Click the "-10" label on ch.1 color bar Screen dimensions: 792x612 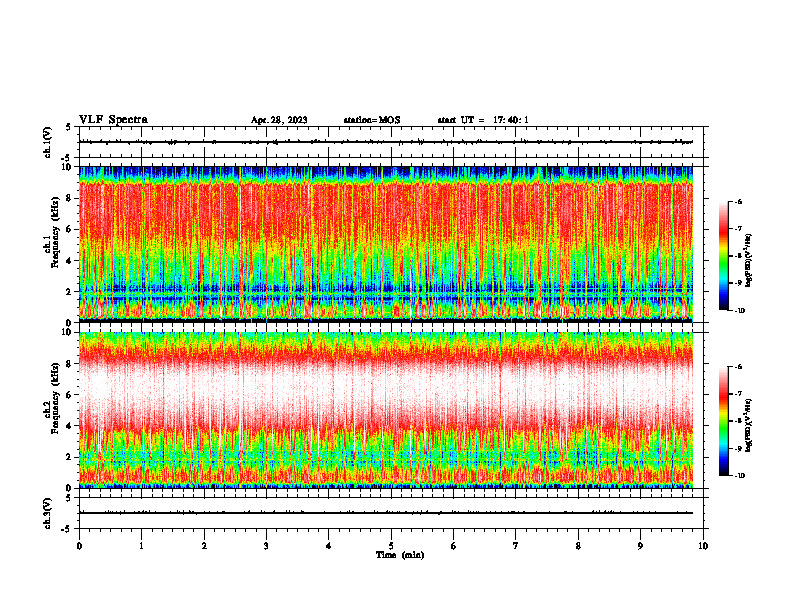tap(739, 311)
